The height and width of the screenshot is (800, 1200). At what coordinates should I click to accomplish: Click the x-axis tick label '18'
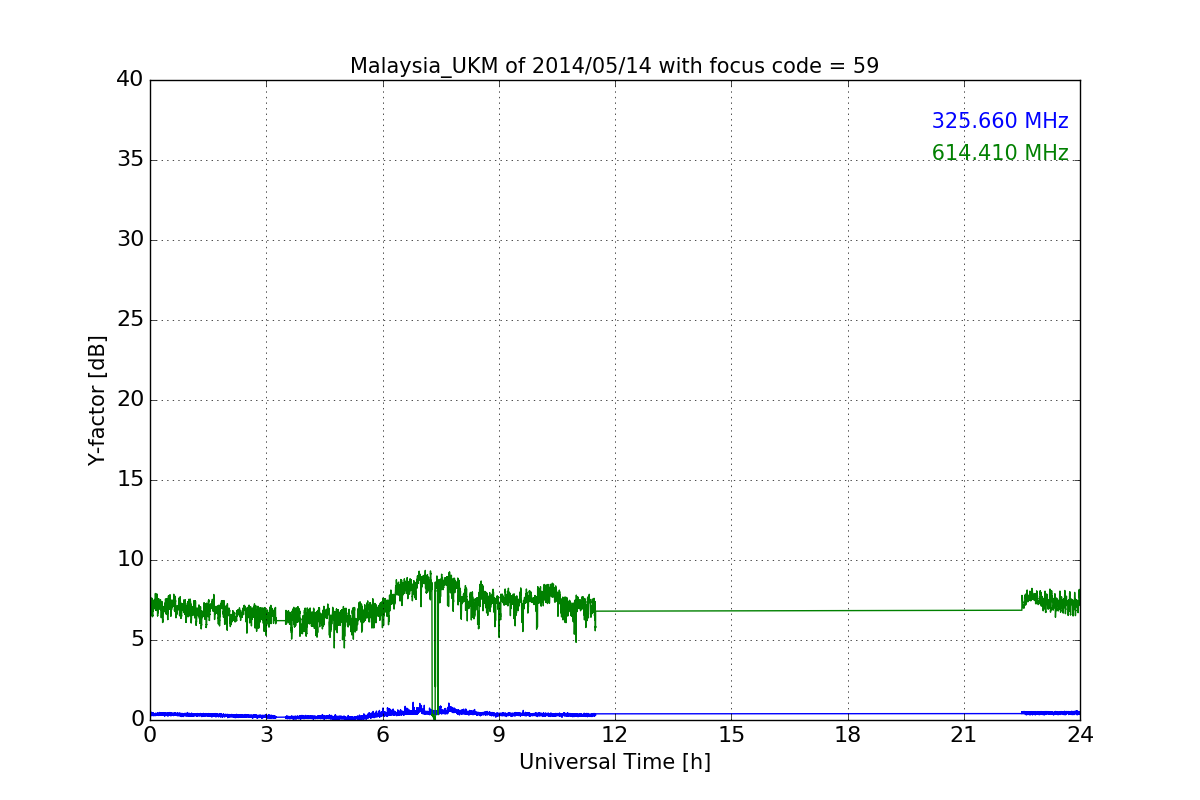848,734
